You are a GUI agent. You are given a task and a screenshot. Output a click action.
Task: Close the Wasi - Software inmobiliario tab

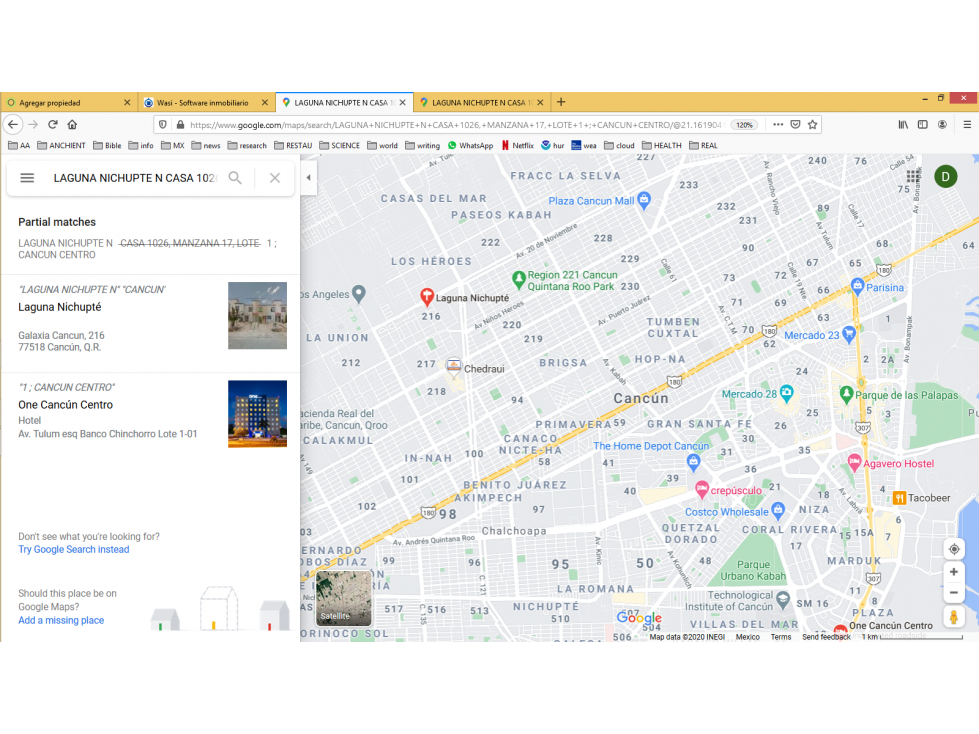point(265,102)
